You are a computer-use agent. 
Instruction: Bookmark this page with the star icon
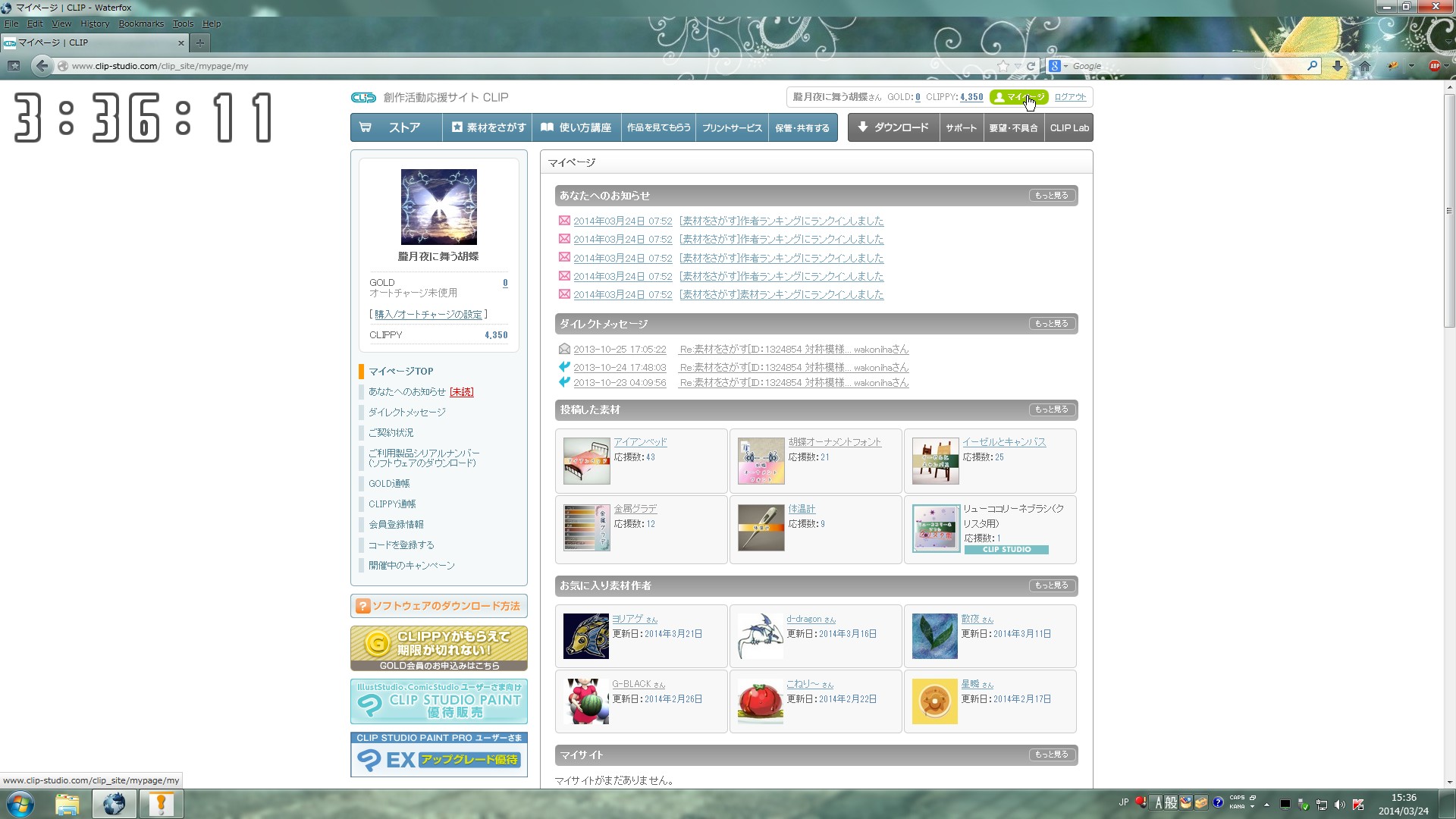pos(1003,66)
